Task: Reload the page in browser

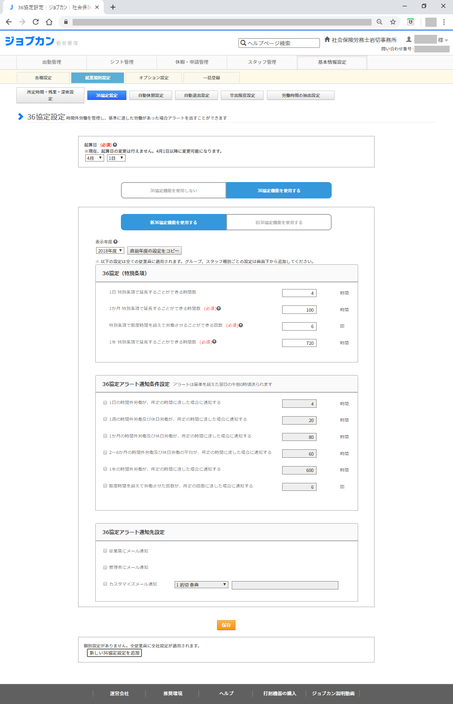Action: tap(35, 22)
